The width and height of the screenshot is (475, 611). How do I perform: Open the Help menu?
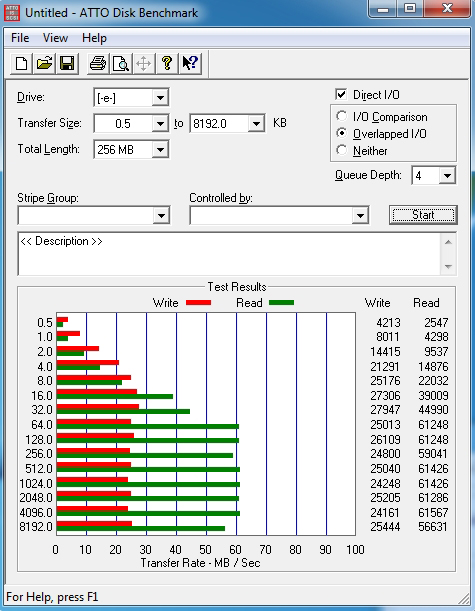[x=94, y=38]
